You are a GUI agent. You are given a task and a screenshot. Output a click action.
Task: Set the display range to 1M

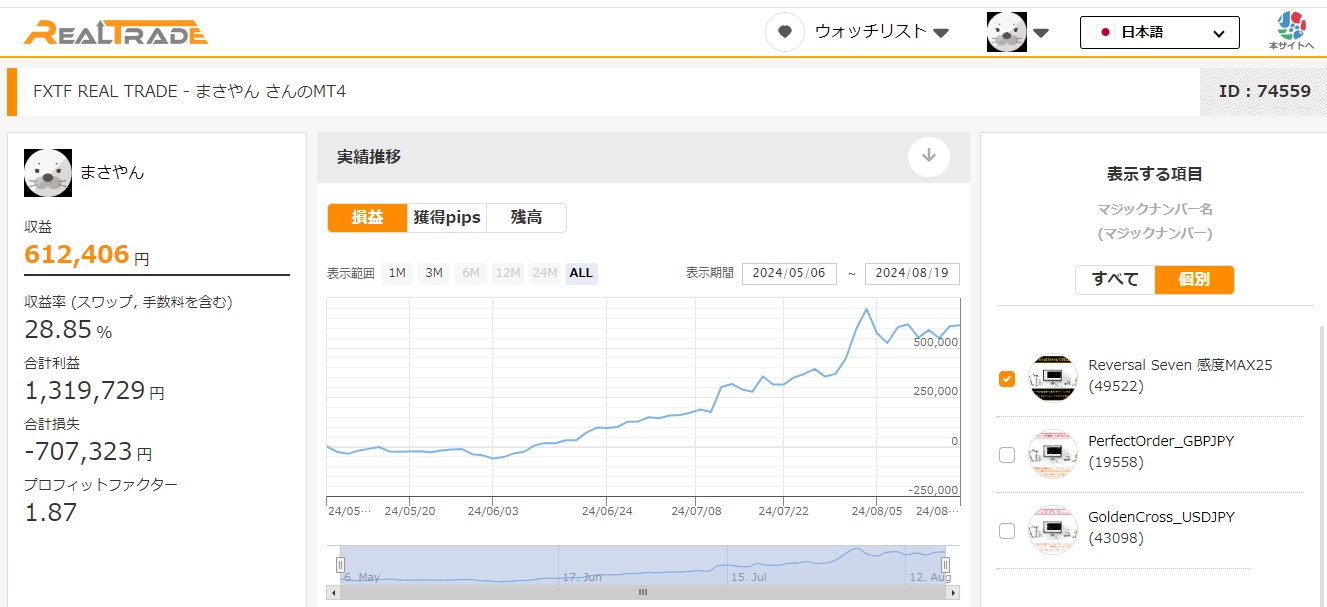point(397,273)
